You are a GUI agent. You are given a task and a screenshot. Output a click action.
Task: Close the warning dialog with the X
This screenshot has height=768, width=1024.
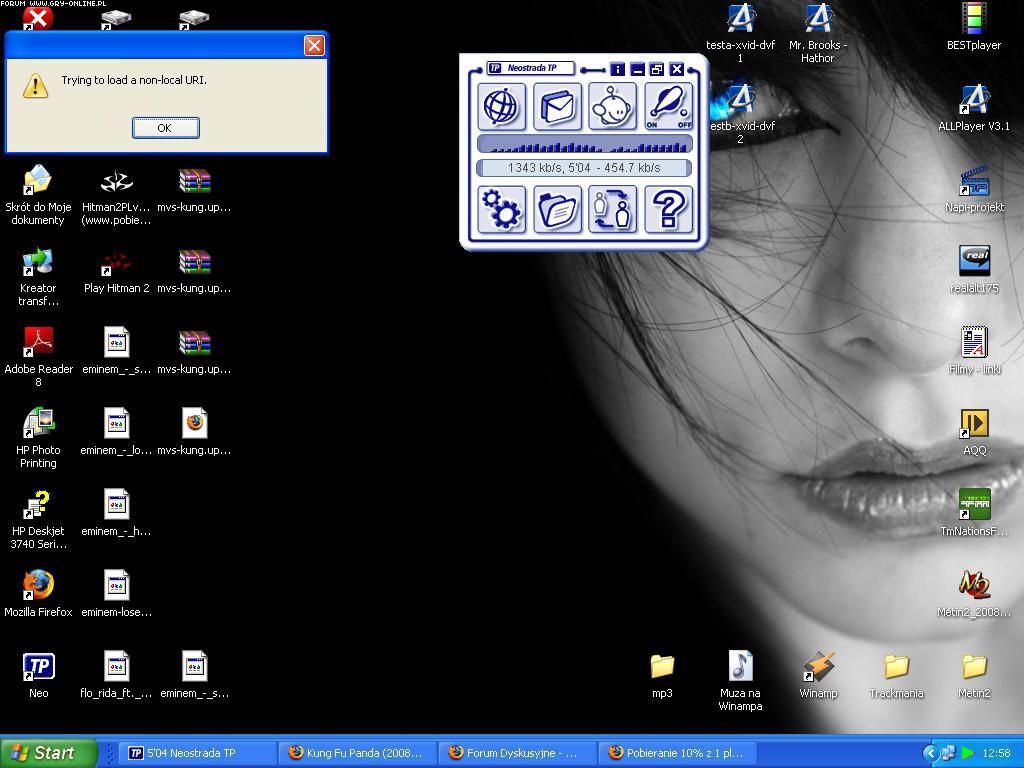314,46
